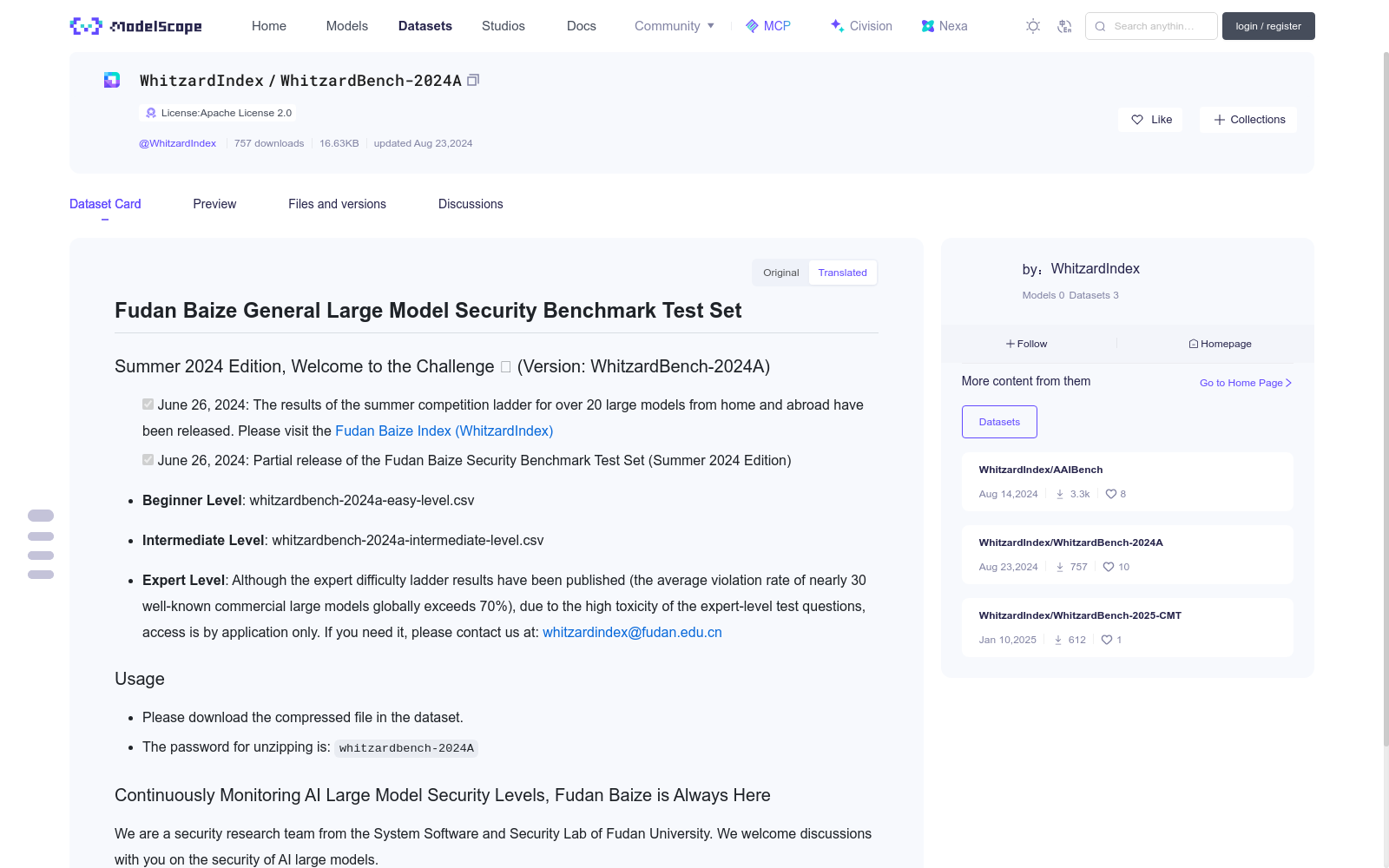Open the Fudan Baize Index (WhitzardIndex) link
Screen dimensions: 1389x868
pos(444,431)
